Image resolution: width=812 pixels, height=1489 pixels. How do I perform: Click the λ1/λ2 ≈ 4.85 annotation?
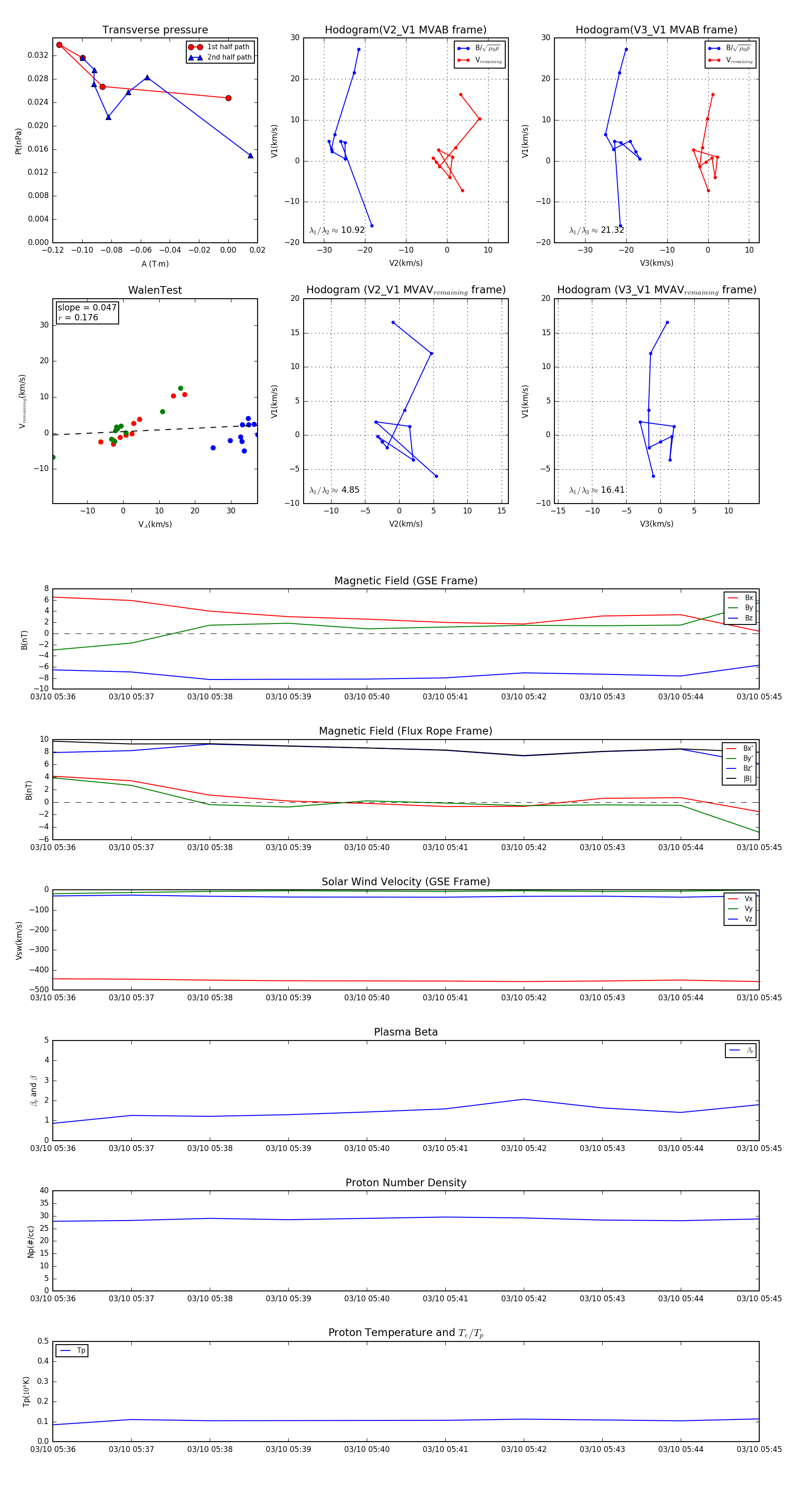pyautogui.click(x=334, y=490)
